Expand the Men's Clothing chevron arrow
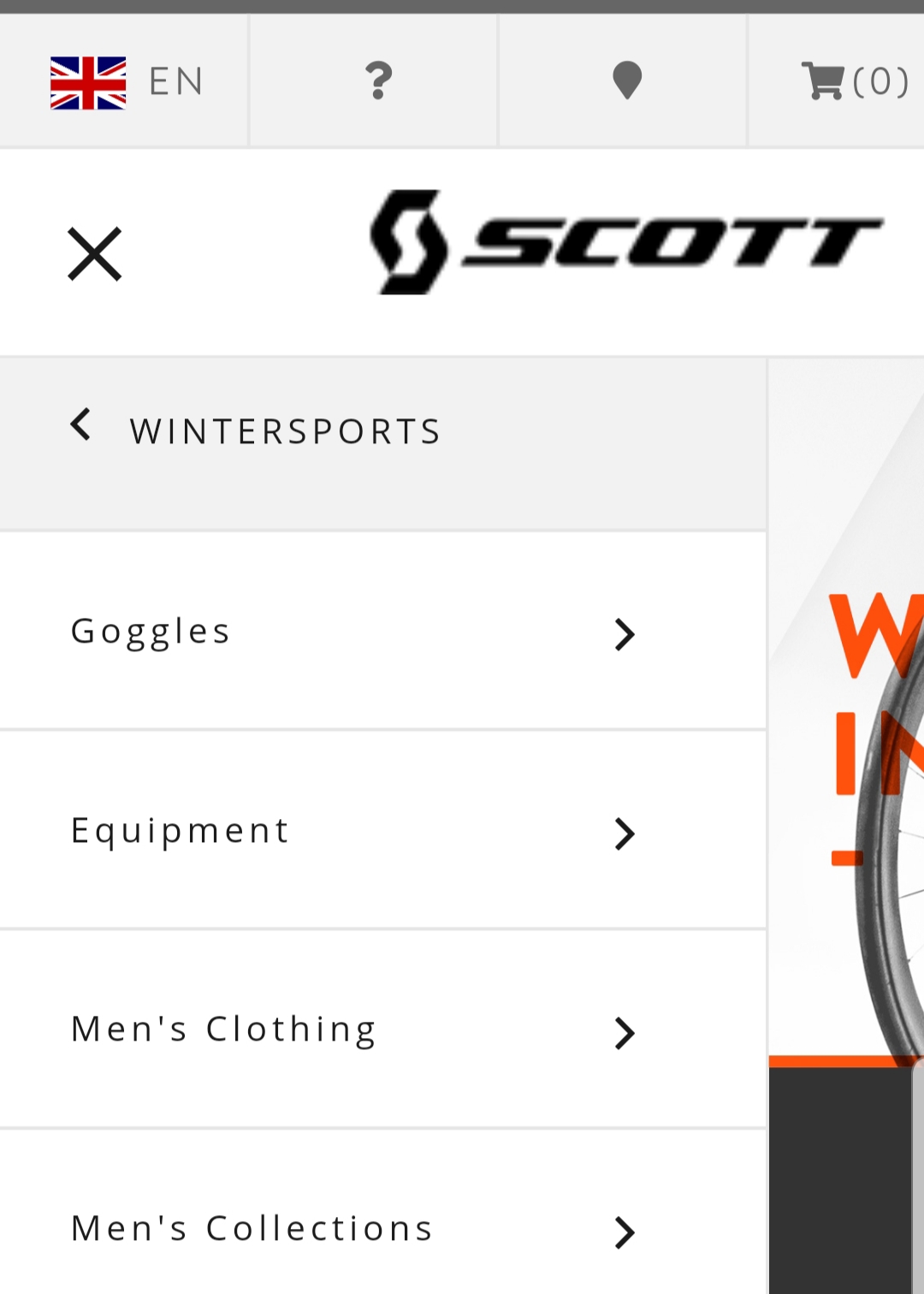This screenshot has width=924, height=1294. [x=625, y=1033]
